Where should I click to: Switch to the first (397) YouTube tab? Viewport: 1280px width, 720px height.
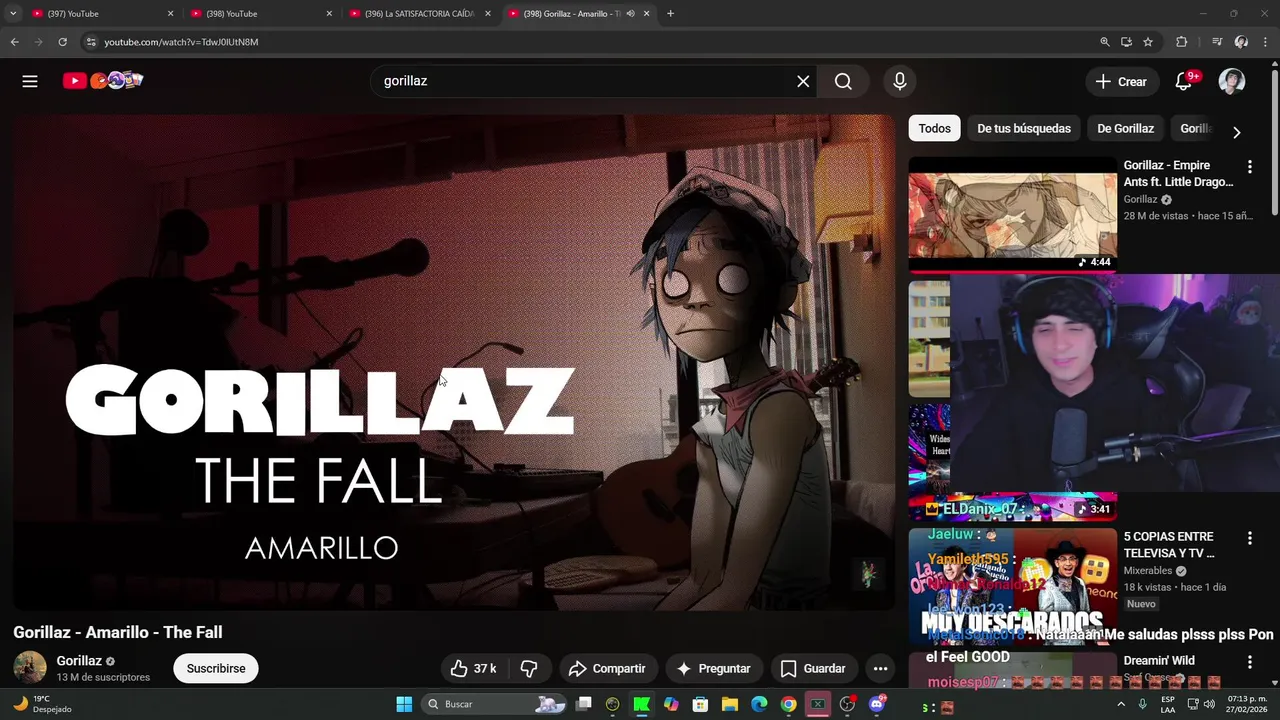[102, 14]
